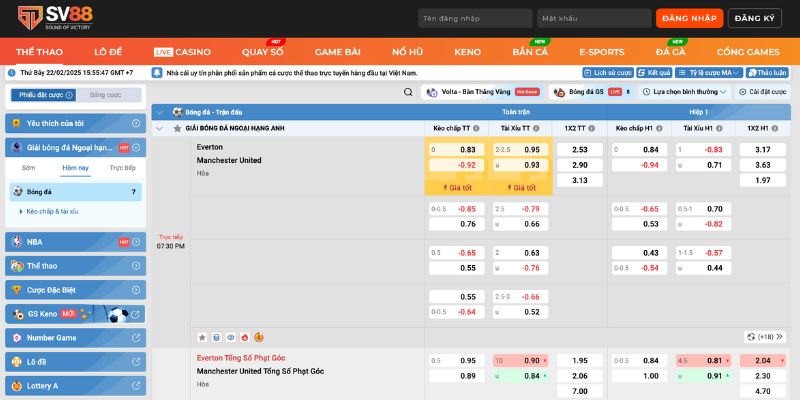This screenshot has width=800, height=400.
Task: Click the ĐĂNG NHẬP login button
Action: (689, 18)
